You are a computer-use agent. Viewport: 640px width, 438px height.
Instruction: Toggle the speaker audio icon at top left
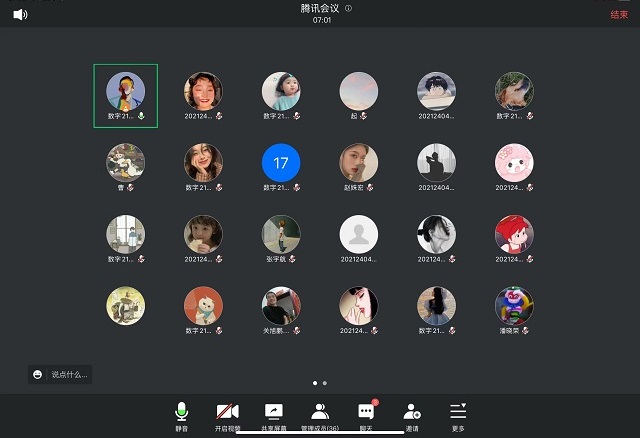(20, 14)
